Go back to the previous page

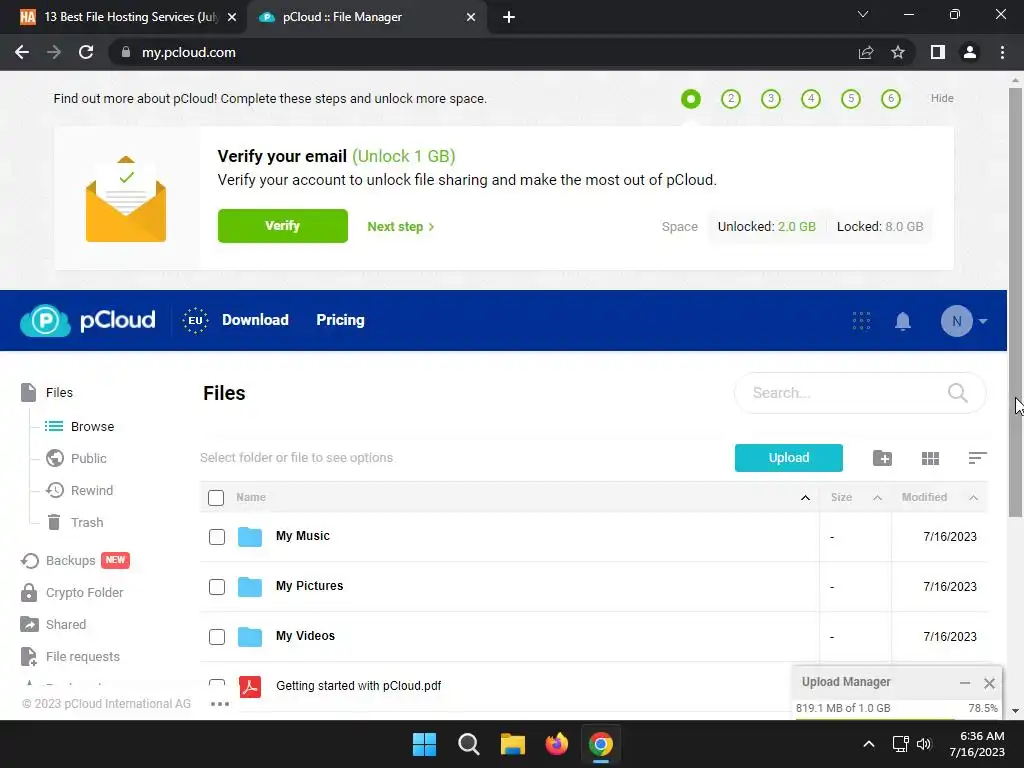click(x=22, y=52)
